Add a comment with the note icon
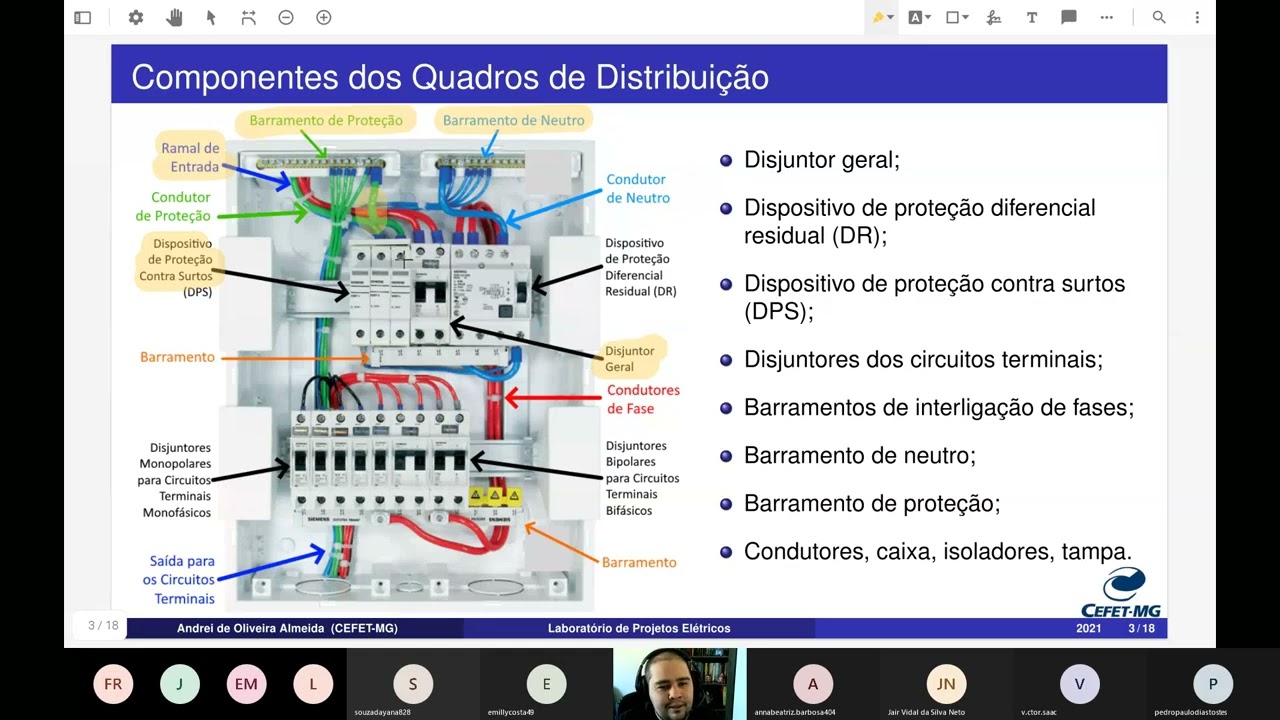 [x=1068, y=17]
